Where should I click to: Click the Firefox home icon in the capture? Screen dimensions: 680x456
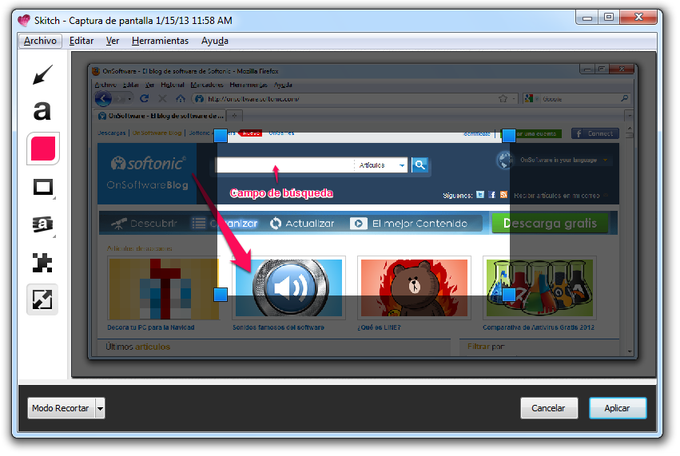pos(180,99)
